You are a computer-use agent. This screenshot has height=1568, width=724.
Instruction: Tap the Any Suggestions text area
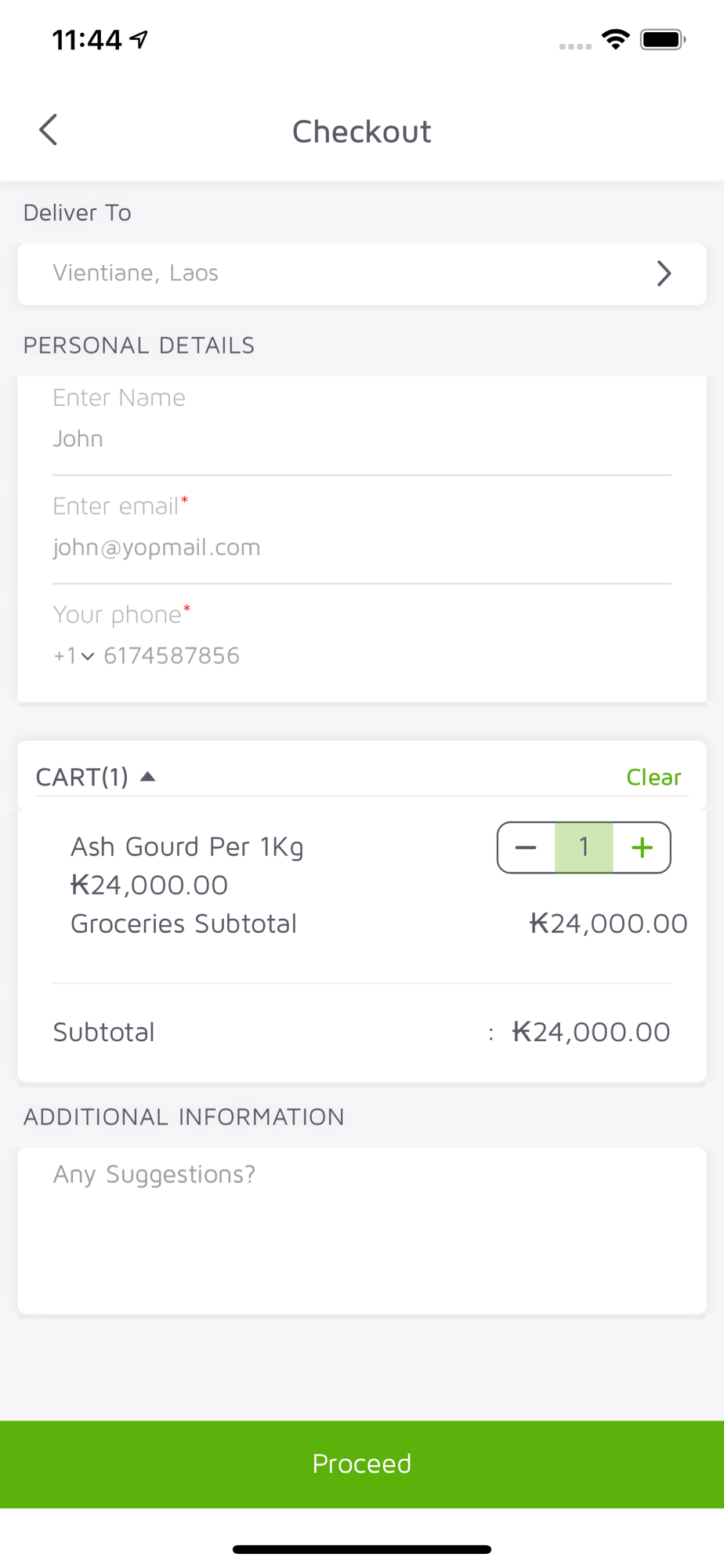[x=362, y=1230]
